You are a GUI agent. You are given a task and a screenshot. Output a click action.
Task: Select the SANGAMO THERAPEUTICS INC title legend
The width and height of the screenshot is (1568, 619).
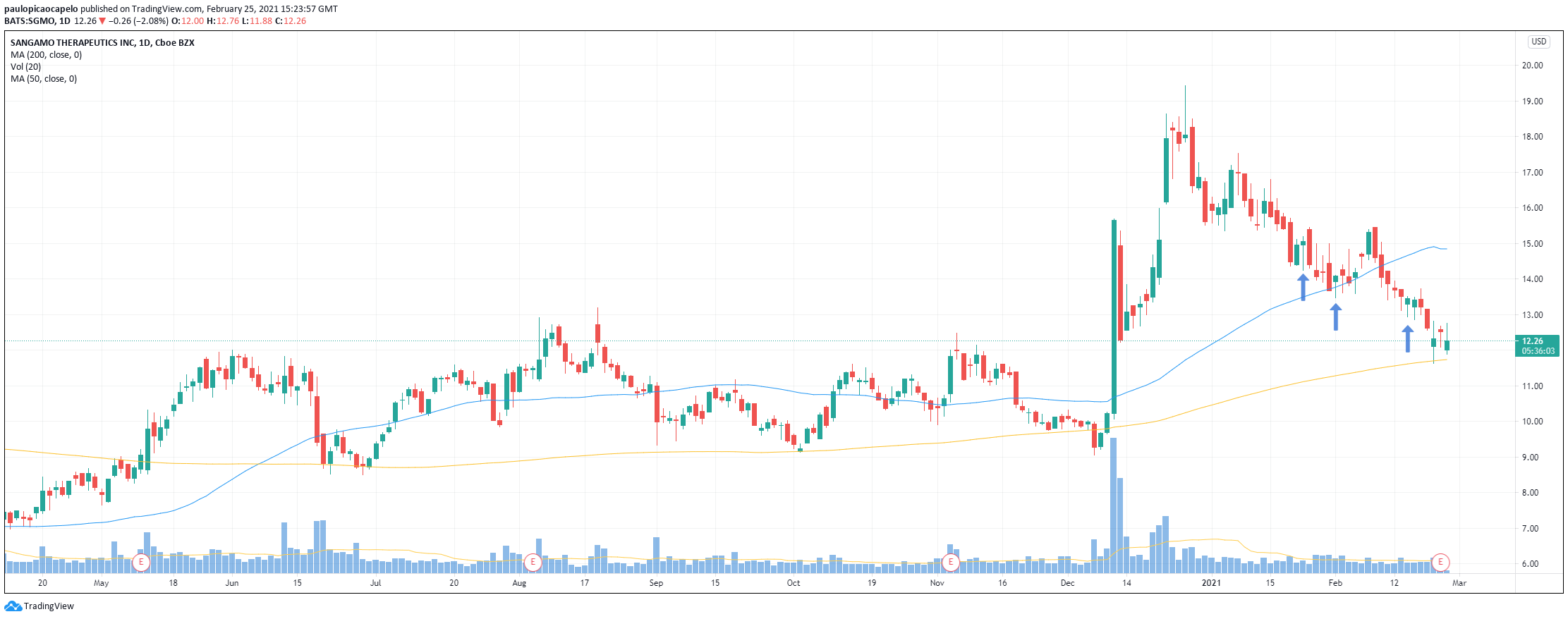(102, 43)
